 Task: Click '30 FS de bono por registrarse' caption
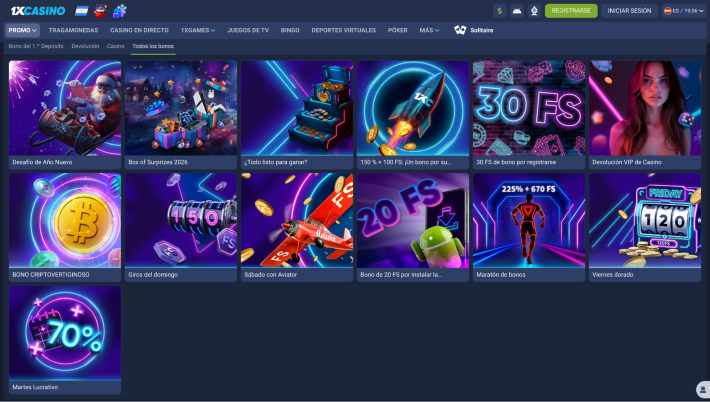516,162
